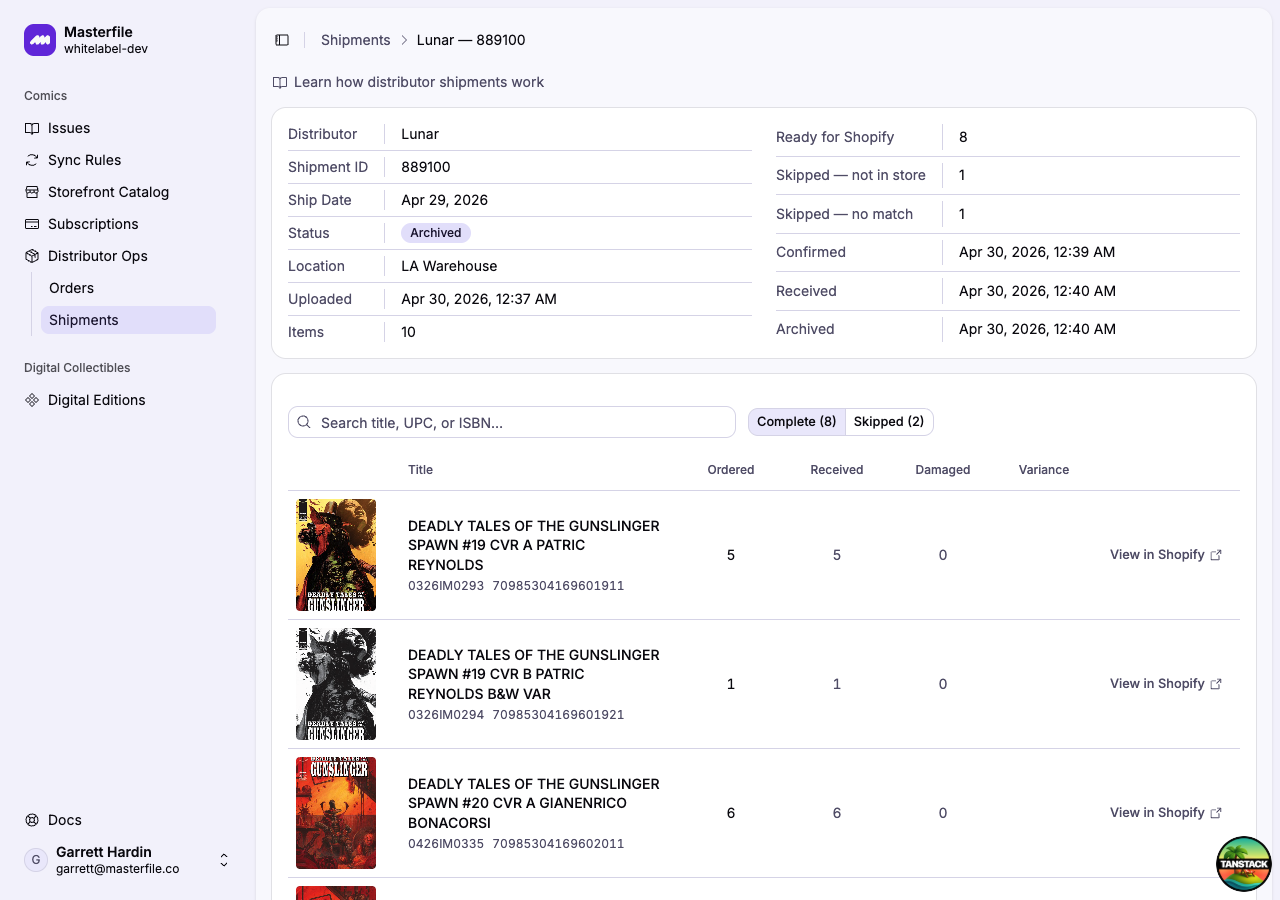Click the Masterfile logo icon
The height and width of the screenshot is (900, 1280).
point(40,40)
